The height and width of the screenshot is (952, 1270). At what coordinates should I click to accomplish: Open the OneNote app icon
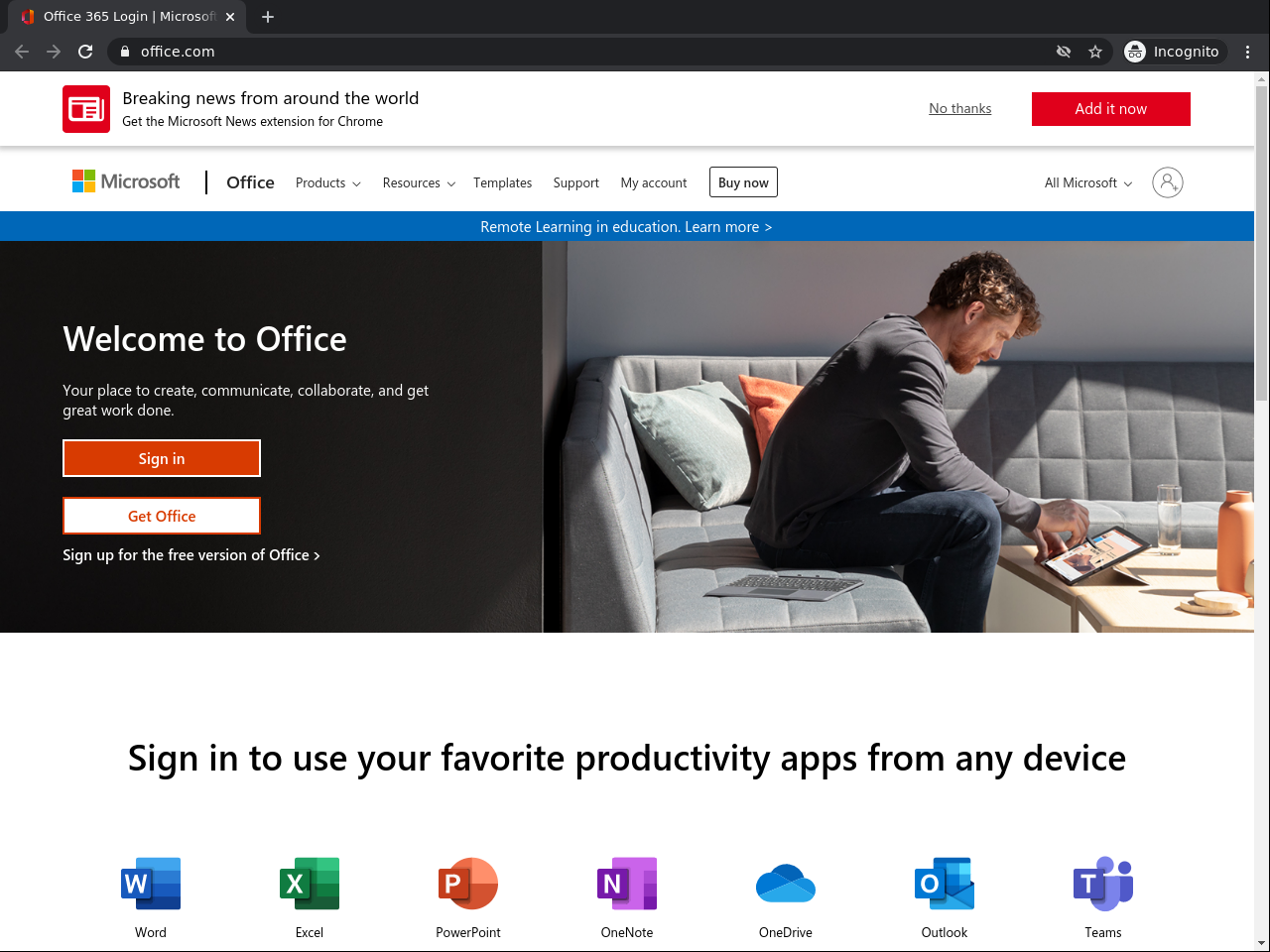coord(627,884)
